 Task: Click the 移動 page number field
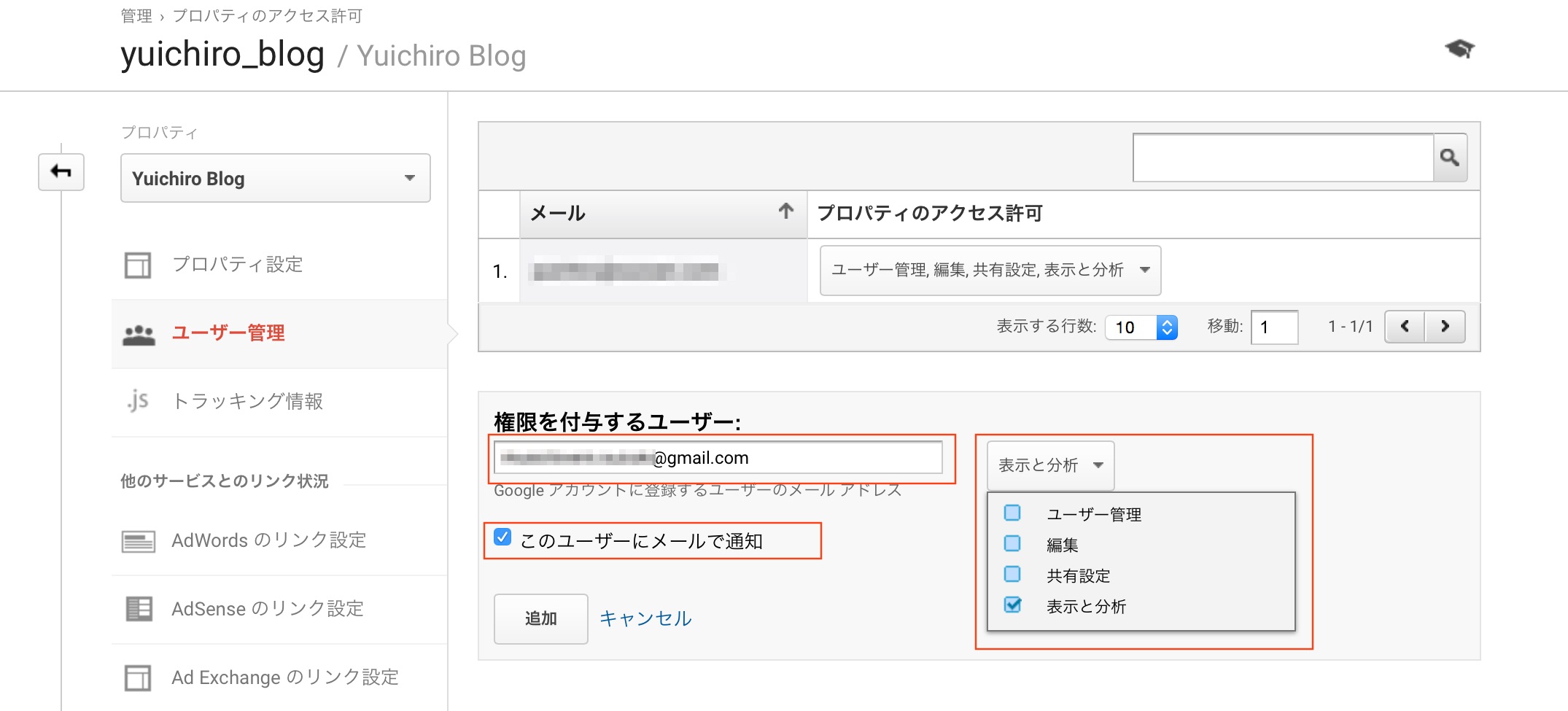[1274, 327]
